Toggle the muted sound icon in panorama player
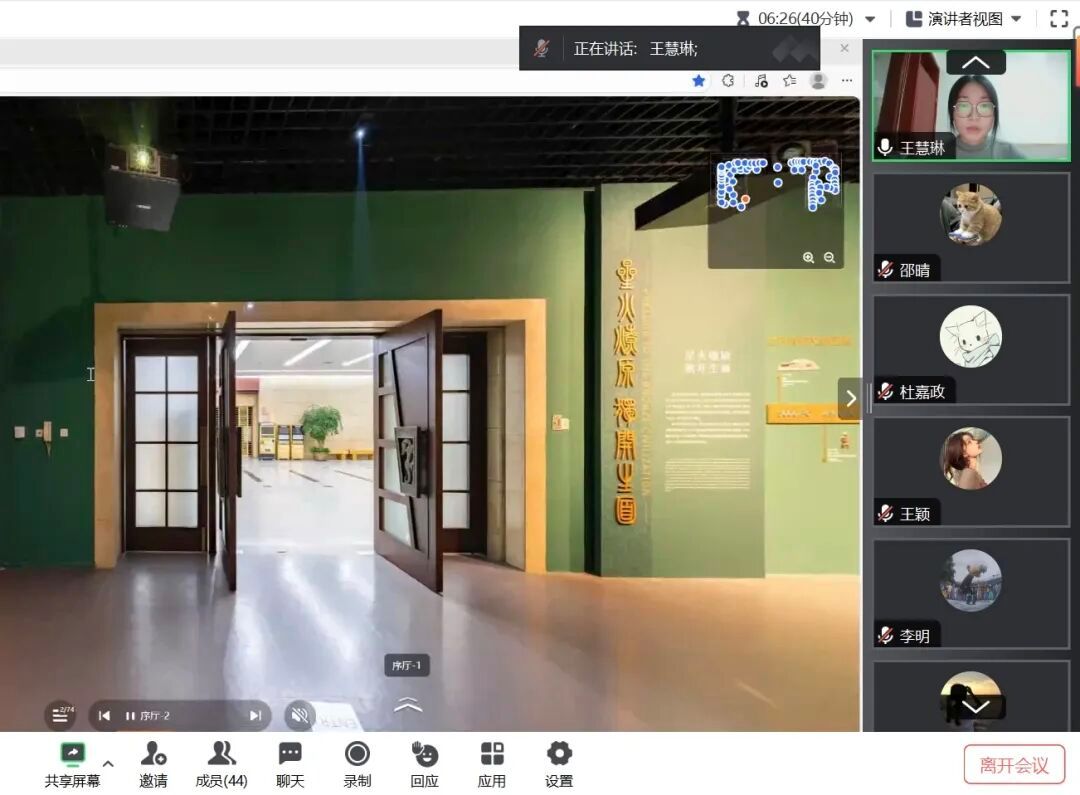 pos(298,715)
